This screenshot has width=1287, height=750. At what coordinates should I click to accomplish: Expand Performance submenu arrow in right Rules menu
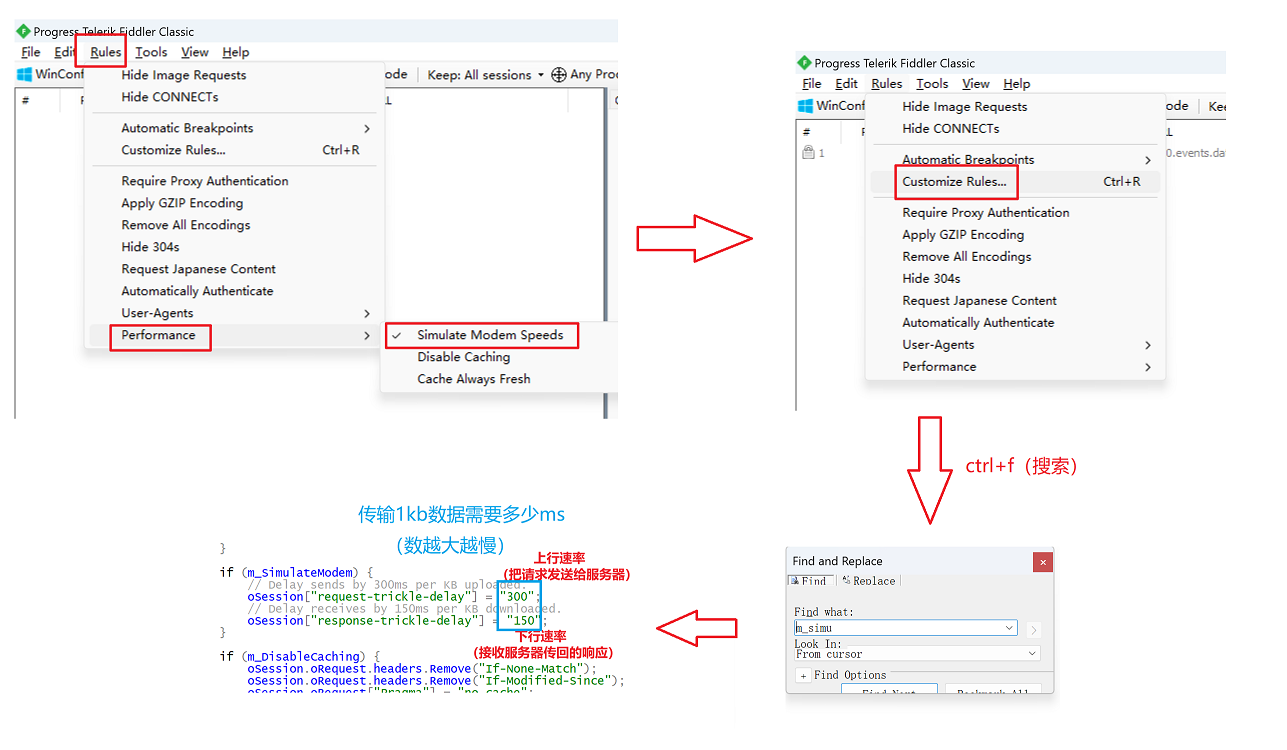(1147, 367)
